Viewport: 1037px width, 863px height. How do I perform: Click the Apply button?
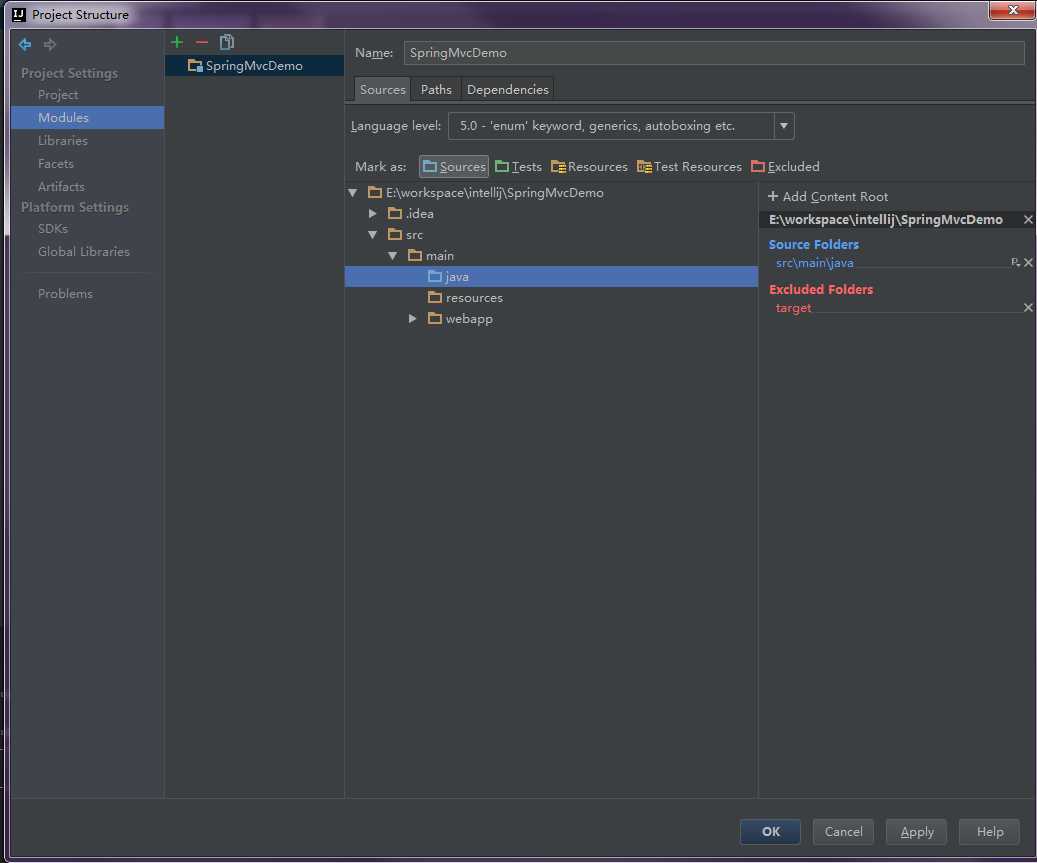click(917, 831)
